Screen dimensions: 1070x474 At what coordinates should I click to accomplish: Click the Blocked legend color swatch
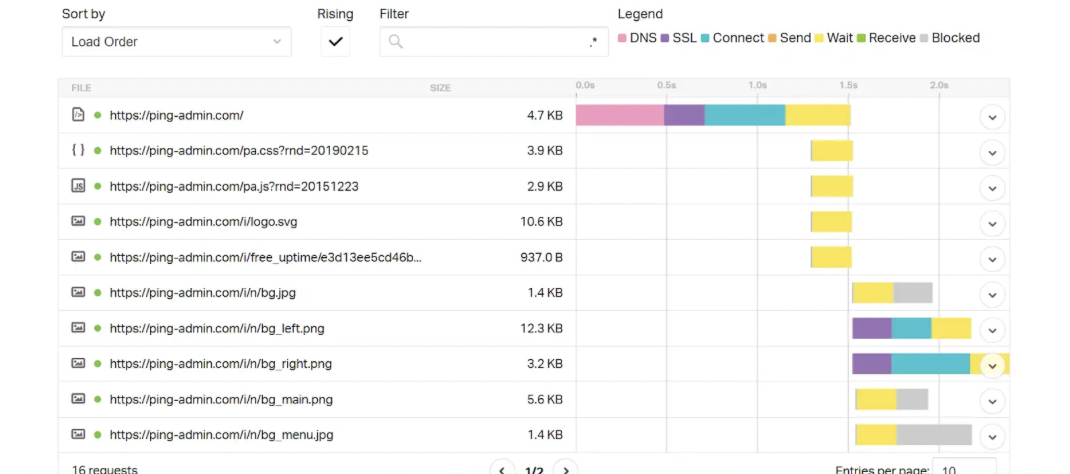(924, 38)
